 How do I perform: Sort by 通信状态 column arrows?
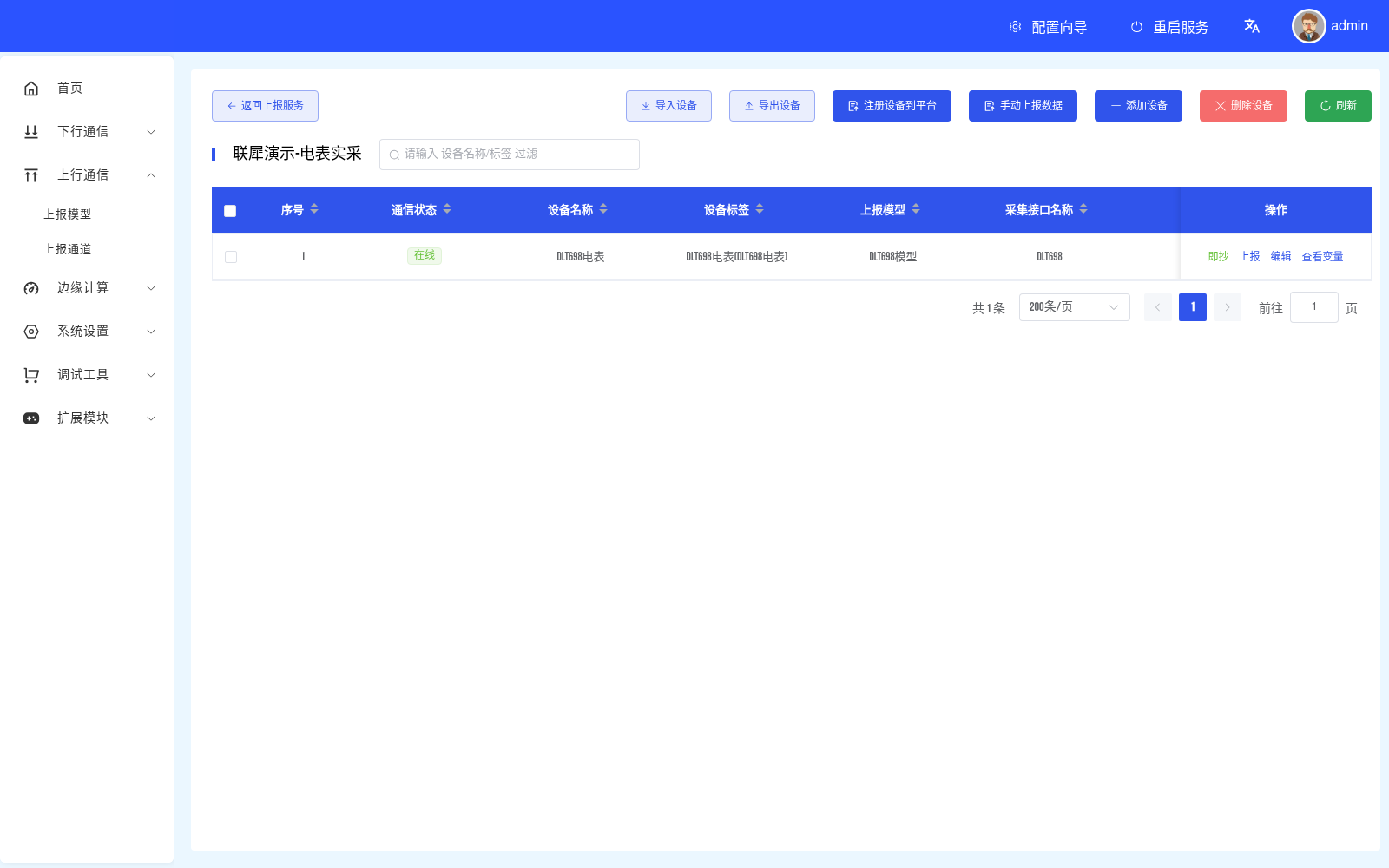pos(447,209)
